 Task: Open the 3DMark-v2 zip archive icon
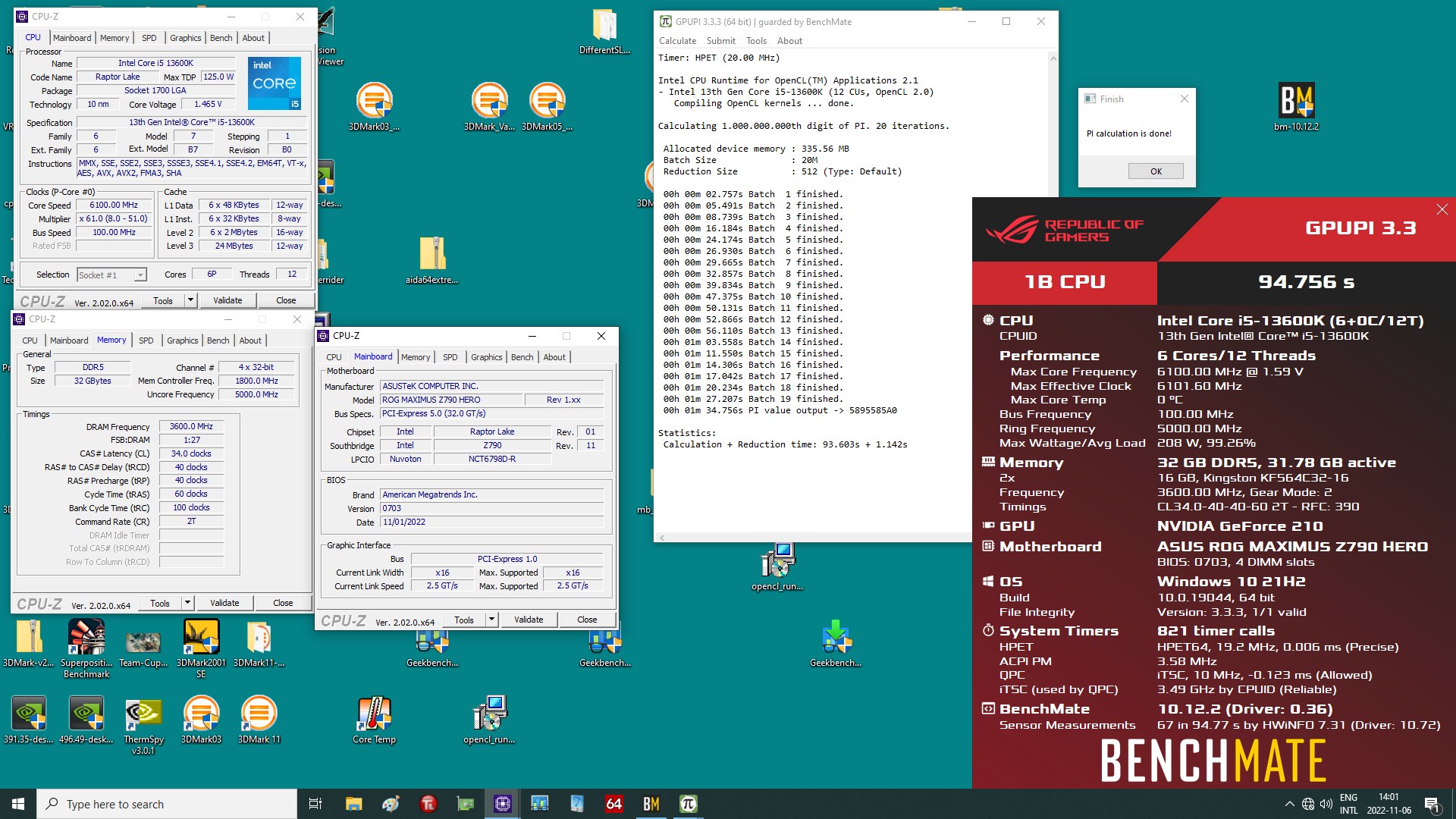pos(28,643)
